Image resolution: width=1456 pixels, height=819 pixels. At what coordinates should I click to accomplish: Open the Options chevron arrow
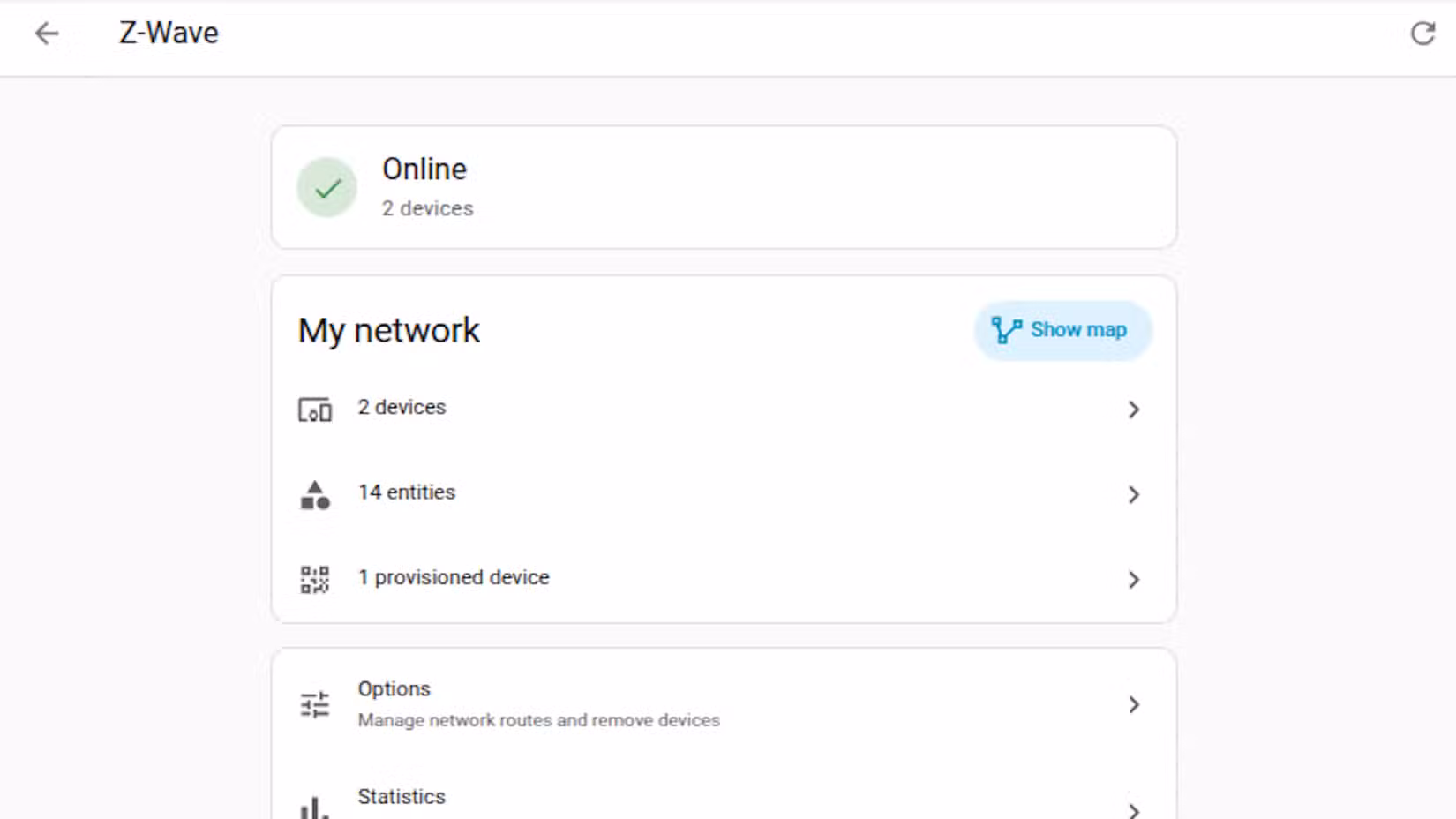pos(1134,704)
